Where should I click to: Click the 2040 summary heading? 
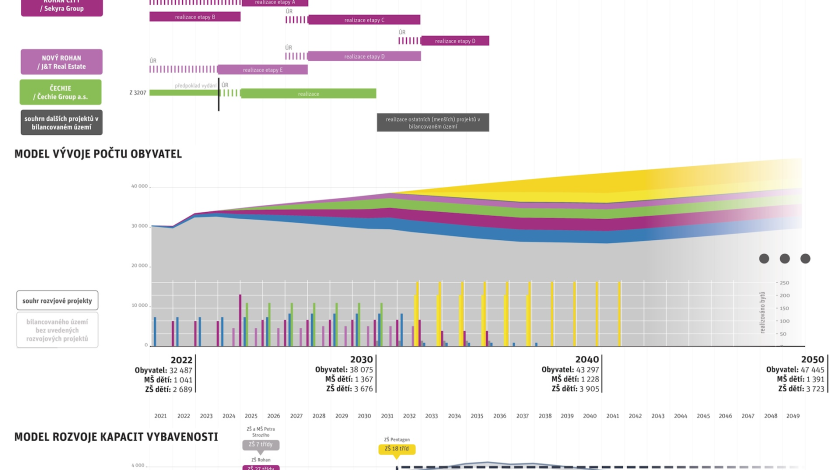[x=587, y=360]
